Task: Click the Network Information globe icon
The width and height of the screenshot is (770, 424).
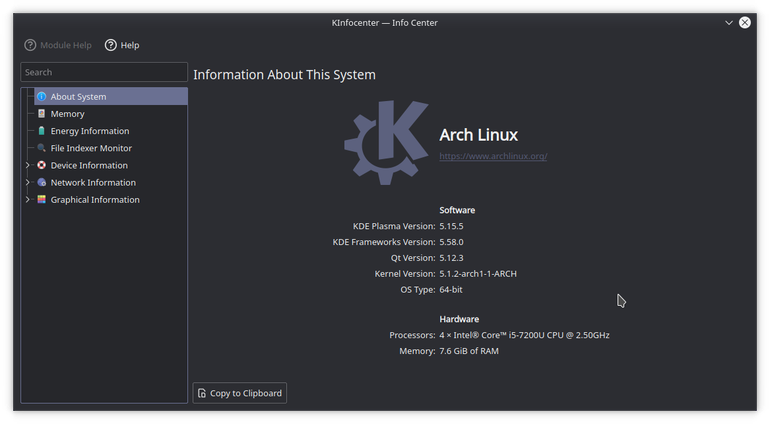Action: point(42,182)
